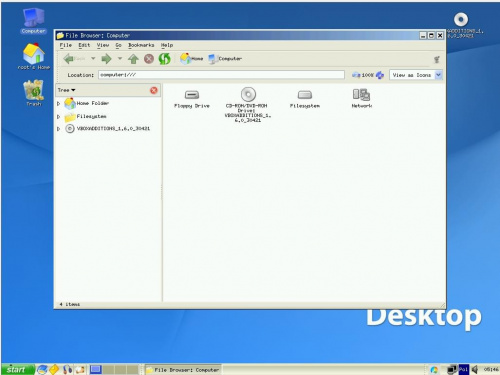The height and width of the screenshot is (375, 500).
Task: Expand the Filesystem tree node
Action: coord(59,117)
